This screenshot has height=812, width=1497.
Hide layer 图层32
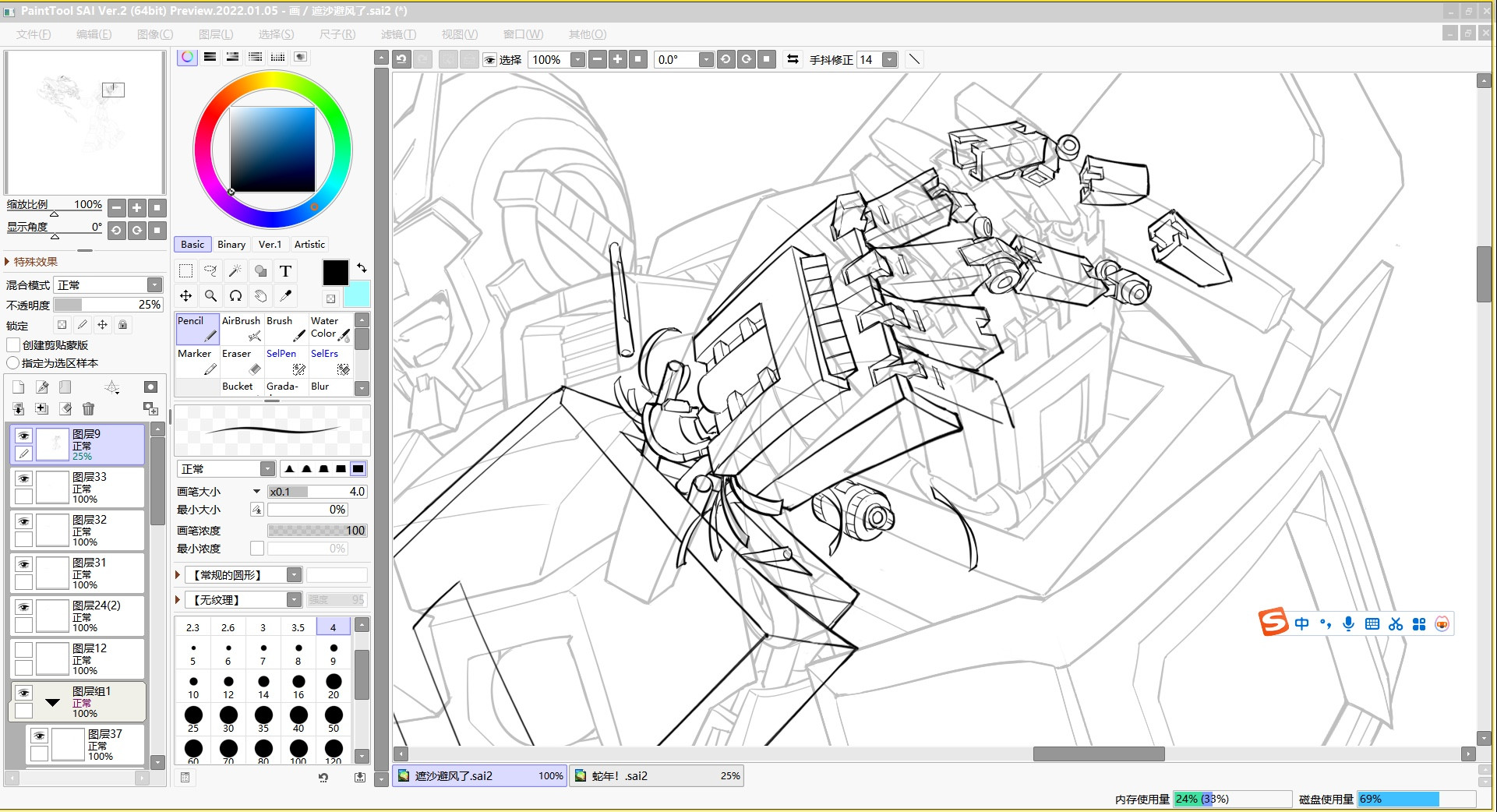(x=24, y=521)
